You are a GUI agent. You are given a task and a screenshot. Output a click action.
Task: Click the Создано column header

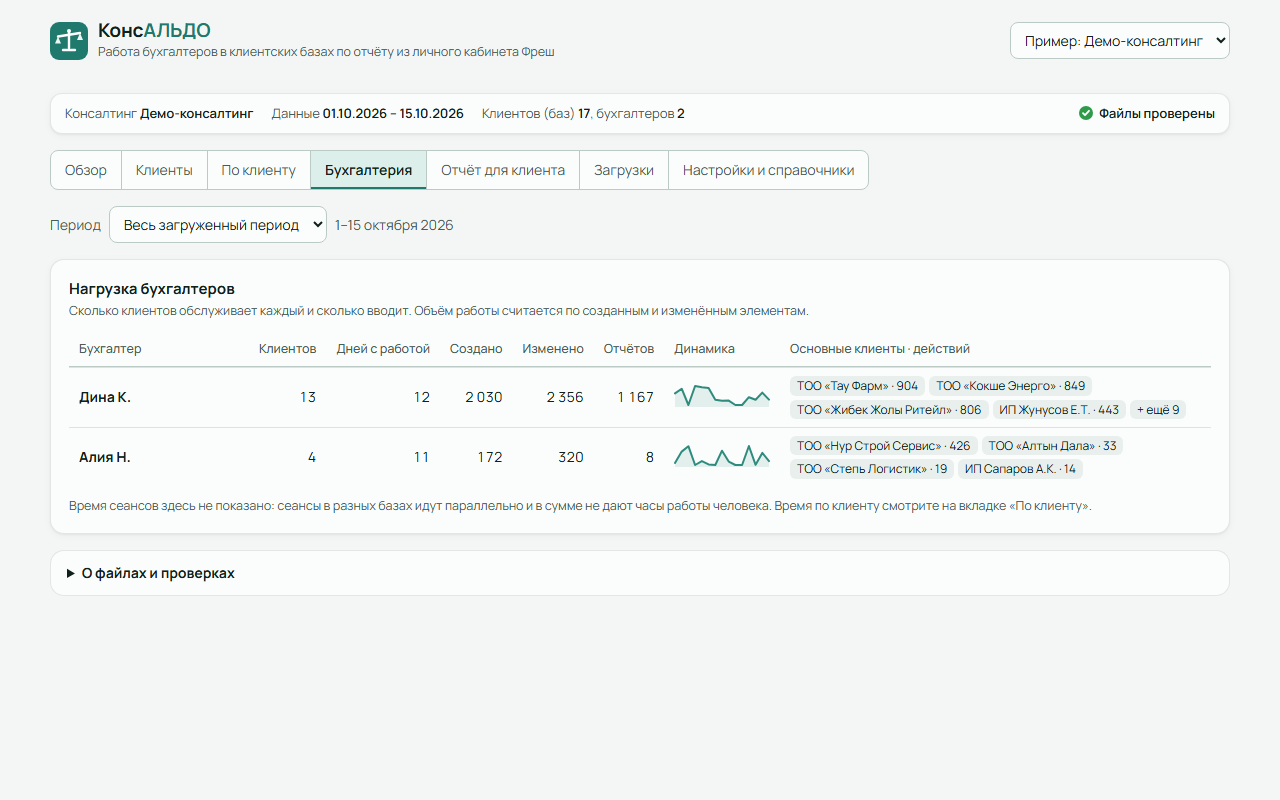[x=476, y=349]
